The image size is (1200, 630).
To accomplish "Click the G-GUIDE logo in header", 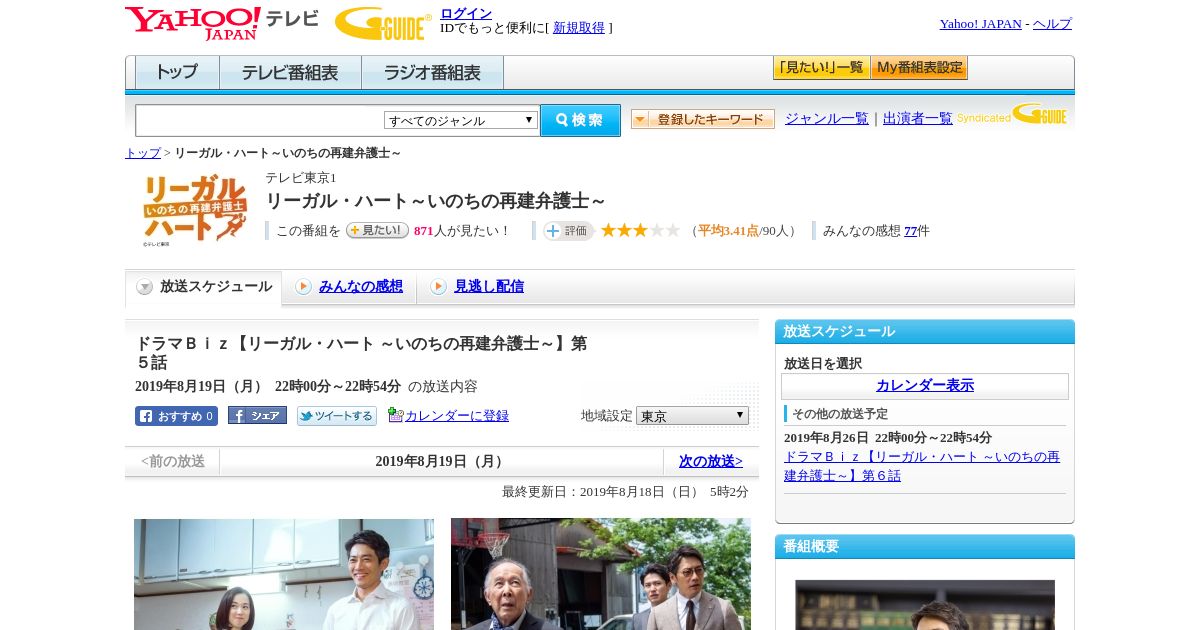I will (382, 24).
